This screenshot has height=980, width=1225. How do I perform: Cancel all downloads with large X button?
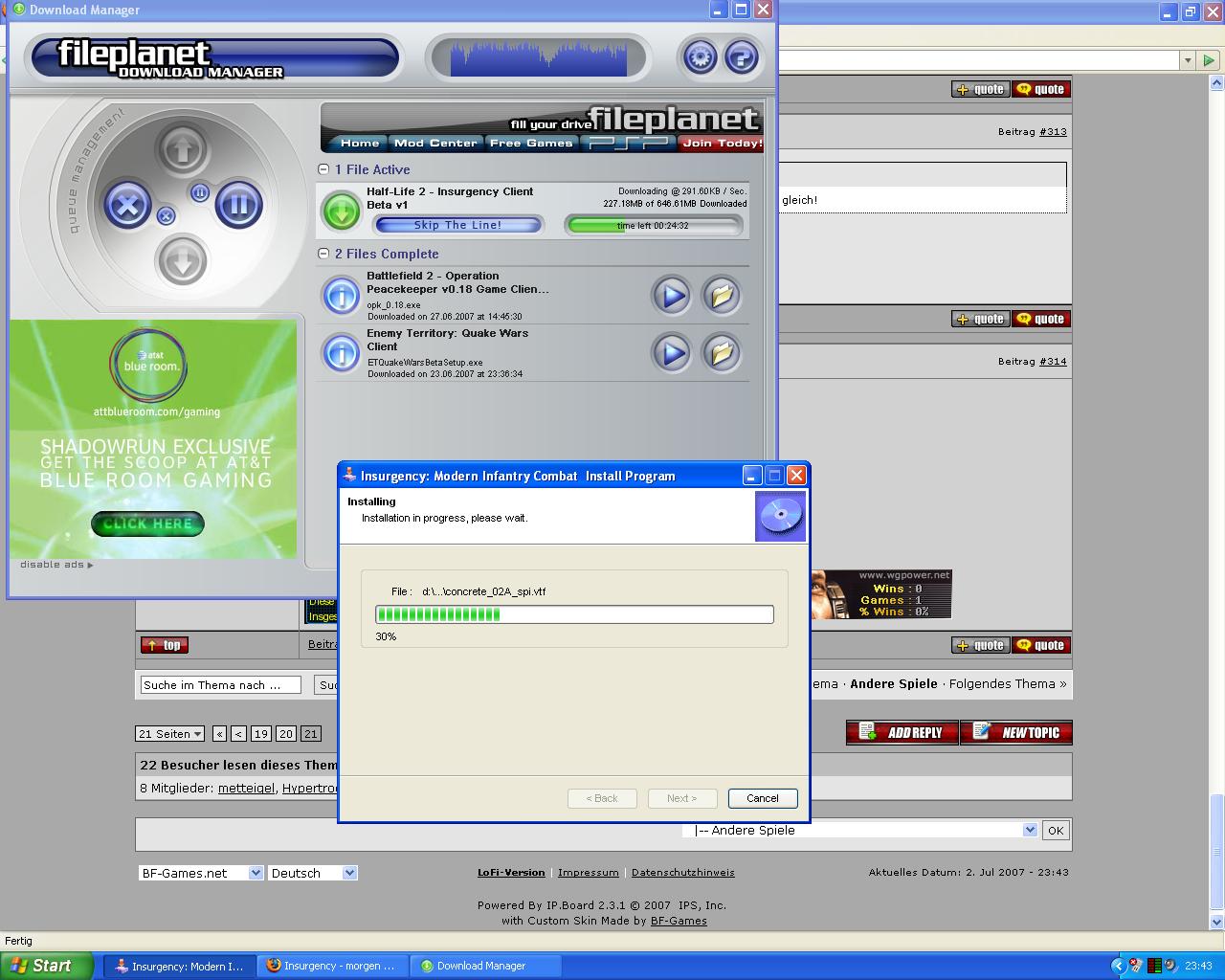127,204
